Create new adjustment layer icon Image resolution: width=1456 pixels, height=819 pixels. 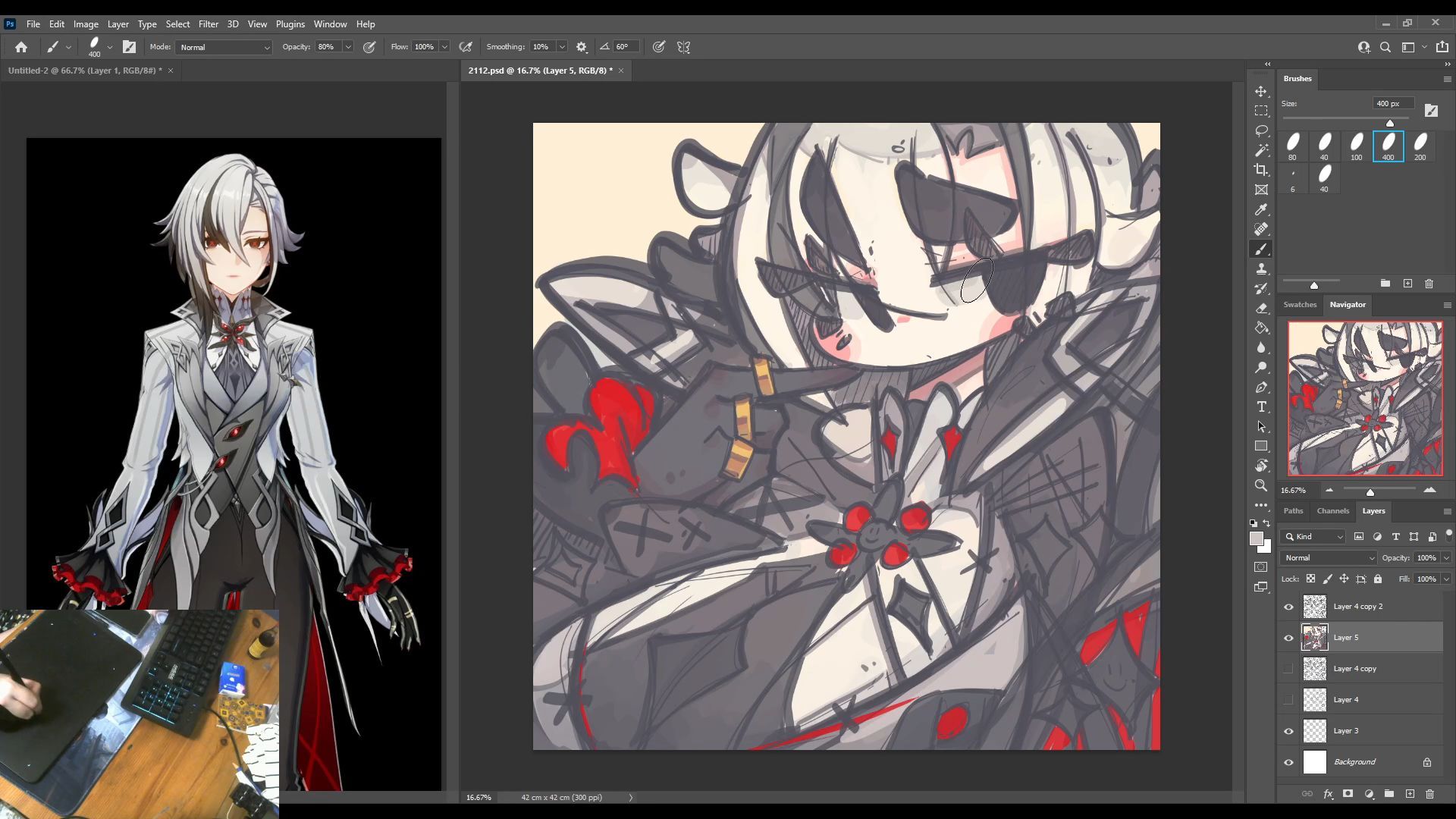point(1369,794)
